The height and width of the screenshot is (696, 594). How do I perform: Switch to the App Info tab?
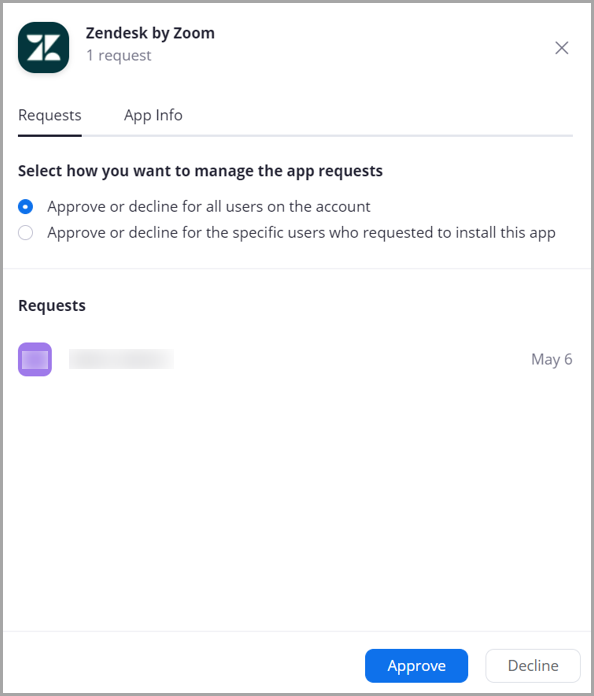point(153,115)
